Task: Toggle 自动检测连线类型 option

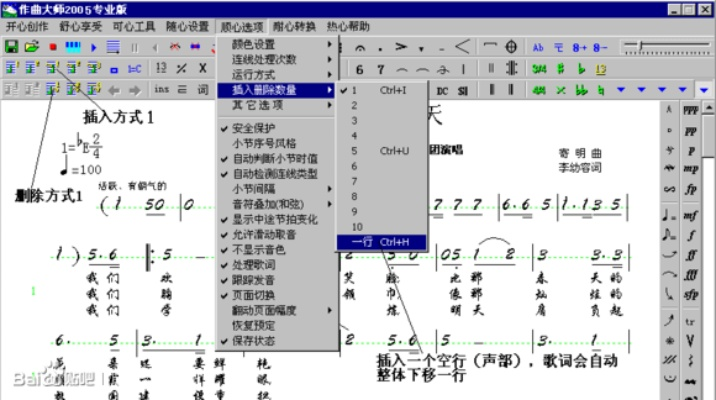Action: click(277, 174)
